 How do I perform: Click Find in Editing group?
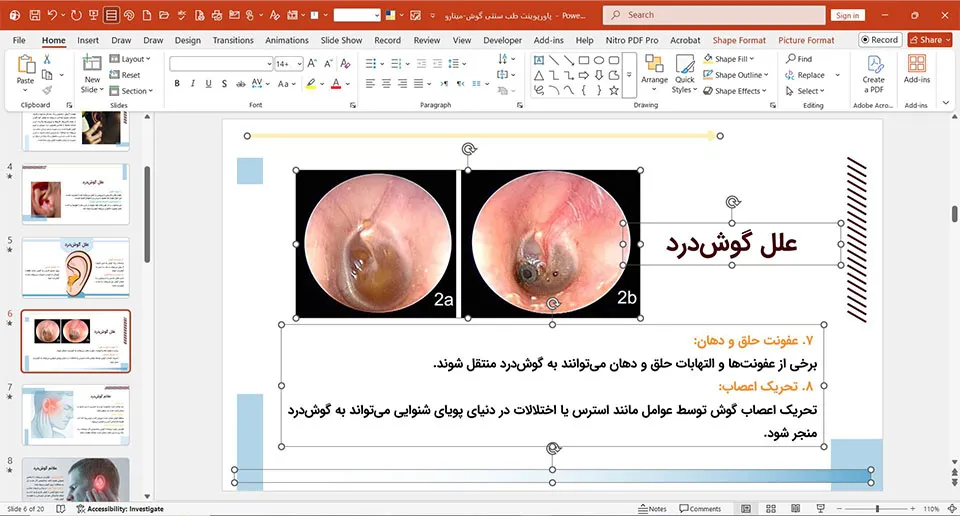click(x=799, y=59)
